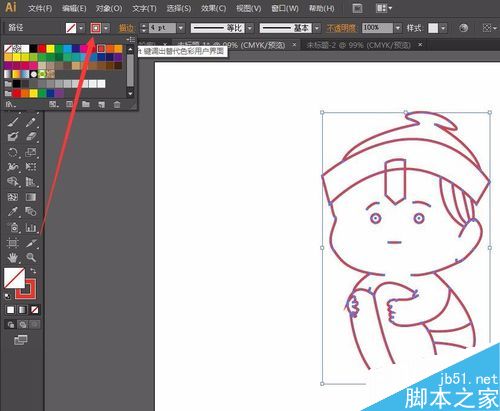Select the Perspective Grid tool
Screen dimensions: 500x411
coord(31,182)
